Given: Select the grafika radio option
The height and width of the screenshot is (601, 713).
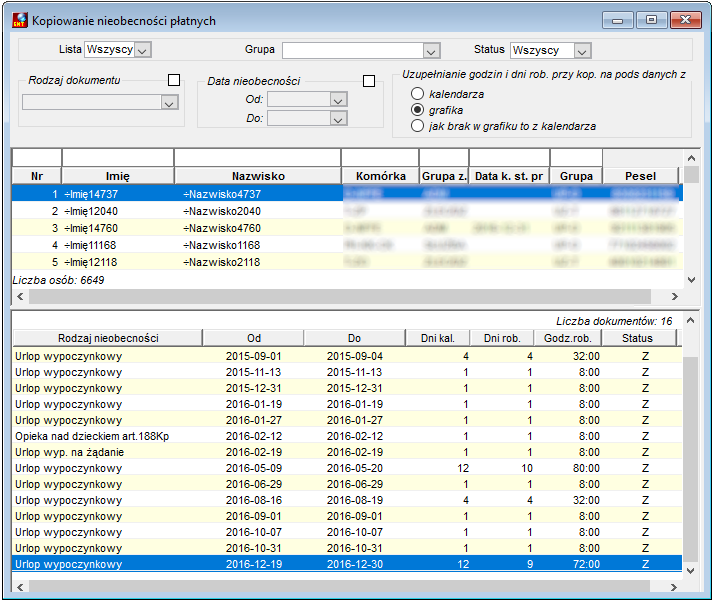Looking at the screenshot, I should [417, 110].
